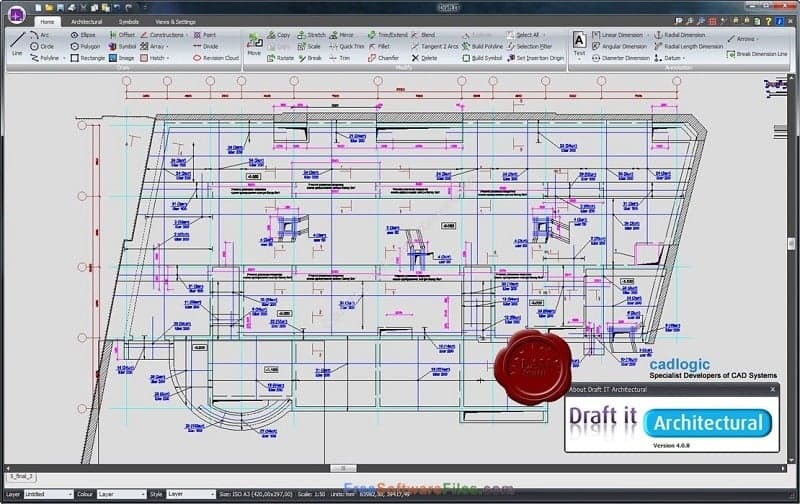Pick the Circle tool in ribbon
The width and height of the screenshot is (800, 504).
click(42, 46)
